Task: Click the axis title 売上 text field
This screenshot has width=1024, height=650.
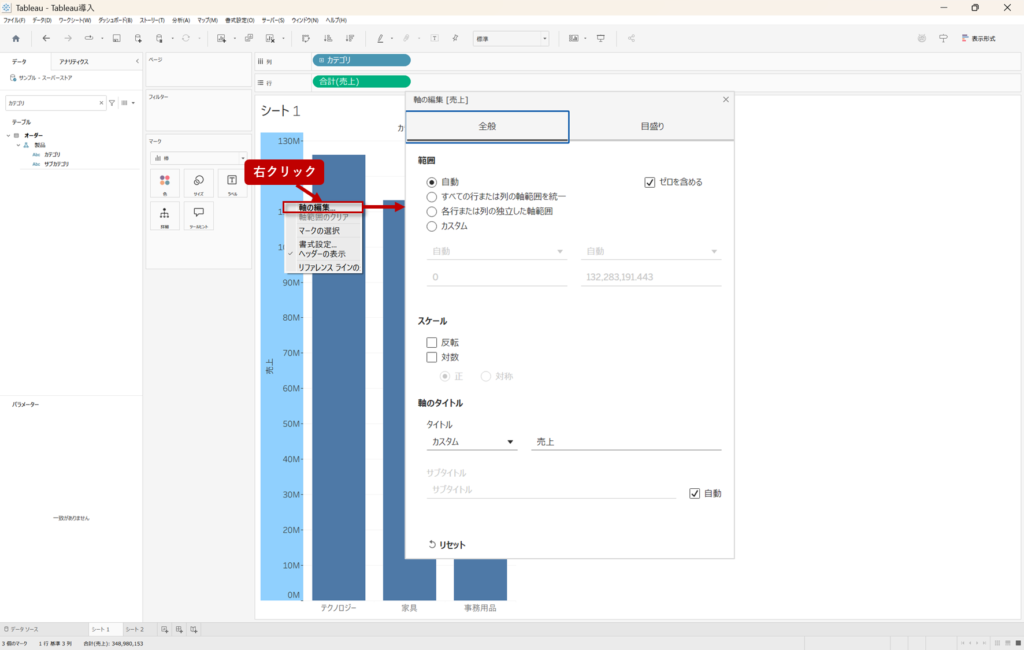Action: [x=625, y=442]
